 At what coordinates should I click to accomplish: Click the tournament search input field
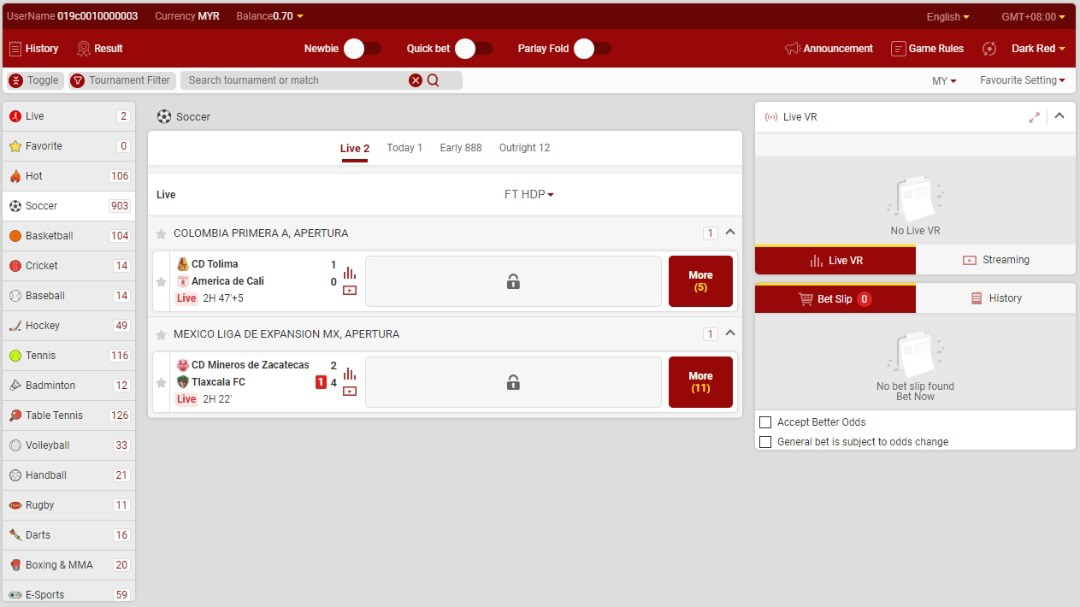(x=295, y=80)
